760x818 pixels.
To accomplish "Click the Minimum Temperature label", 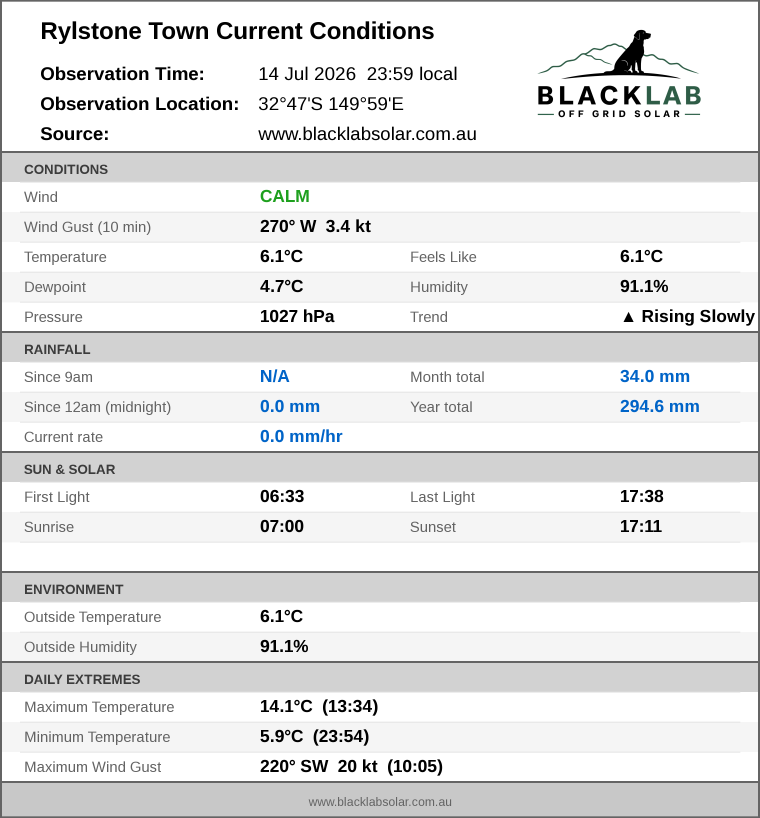I will pyautogui.click(x=97, y=737).
